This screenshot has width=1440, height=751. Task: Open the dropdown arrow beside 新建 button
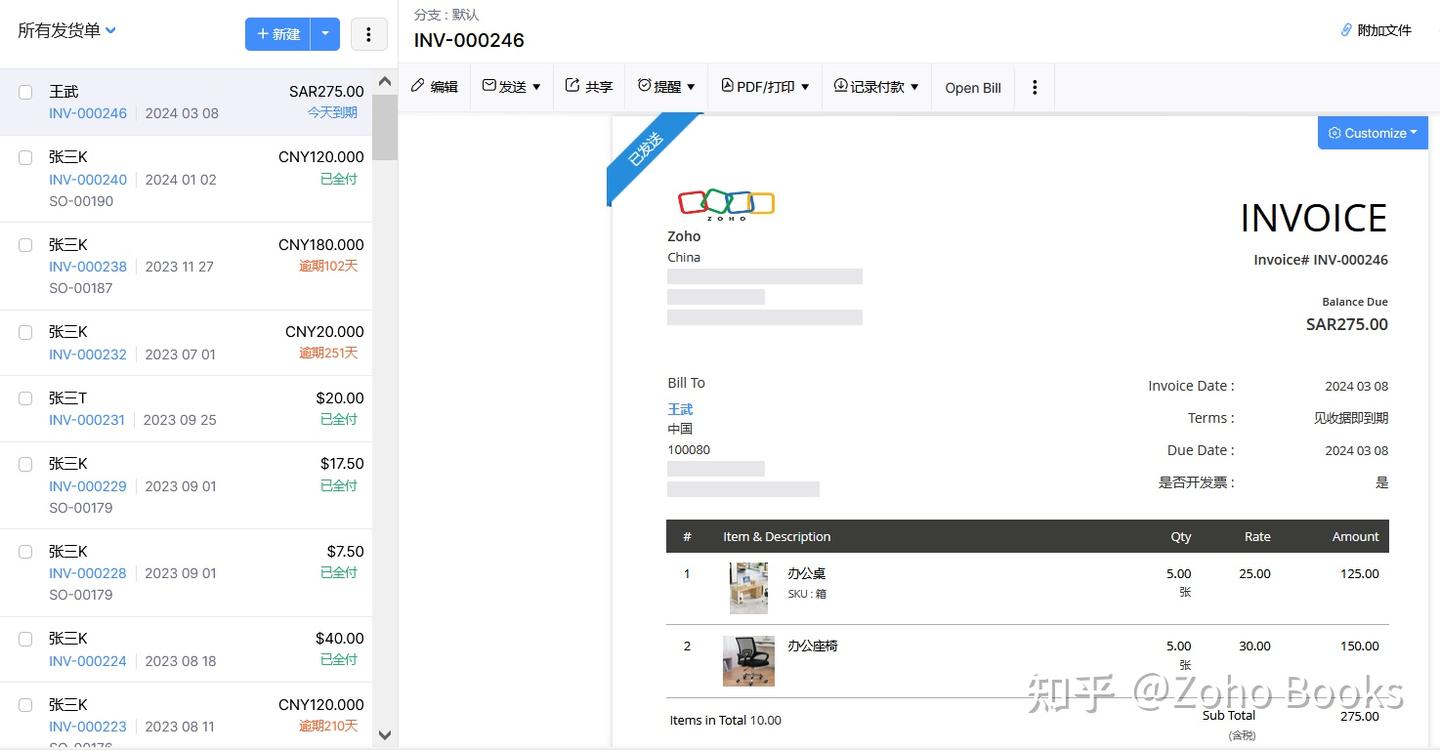[325, 33]
